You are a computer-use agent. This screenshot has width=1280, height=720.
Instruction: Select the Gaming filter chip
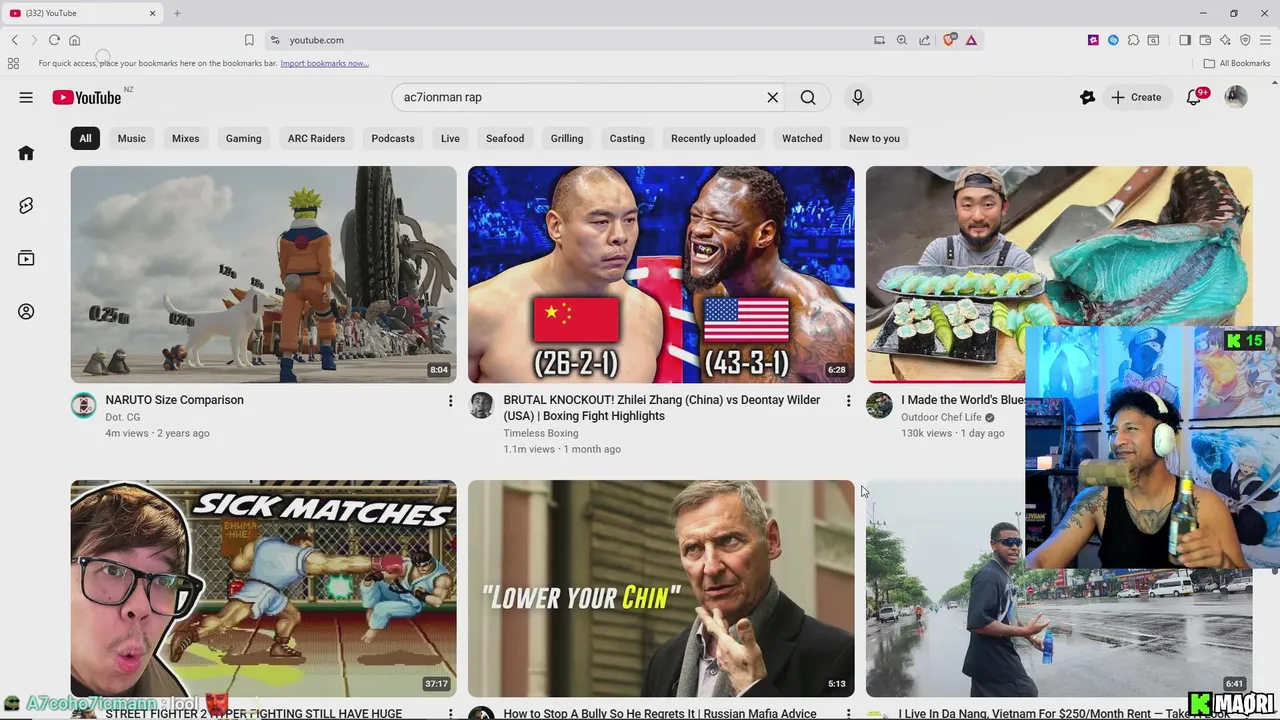click(x=243, y=139)
